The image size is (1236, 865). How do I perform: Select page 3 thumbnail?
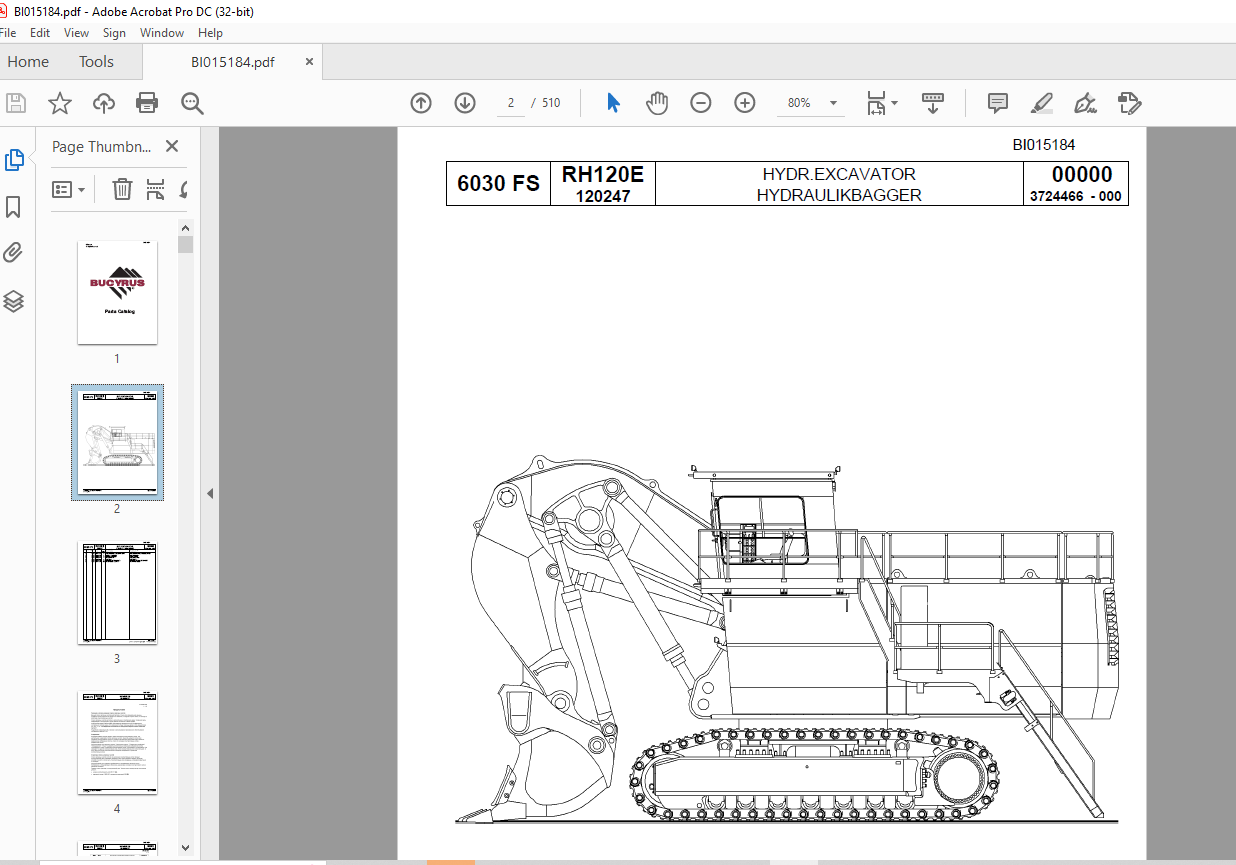[117, 592]
